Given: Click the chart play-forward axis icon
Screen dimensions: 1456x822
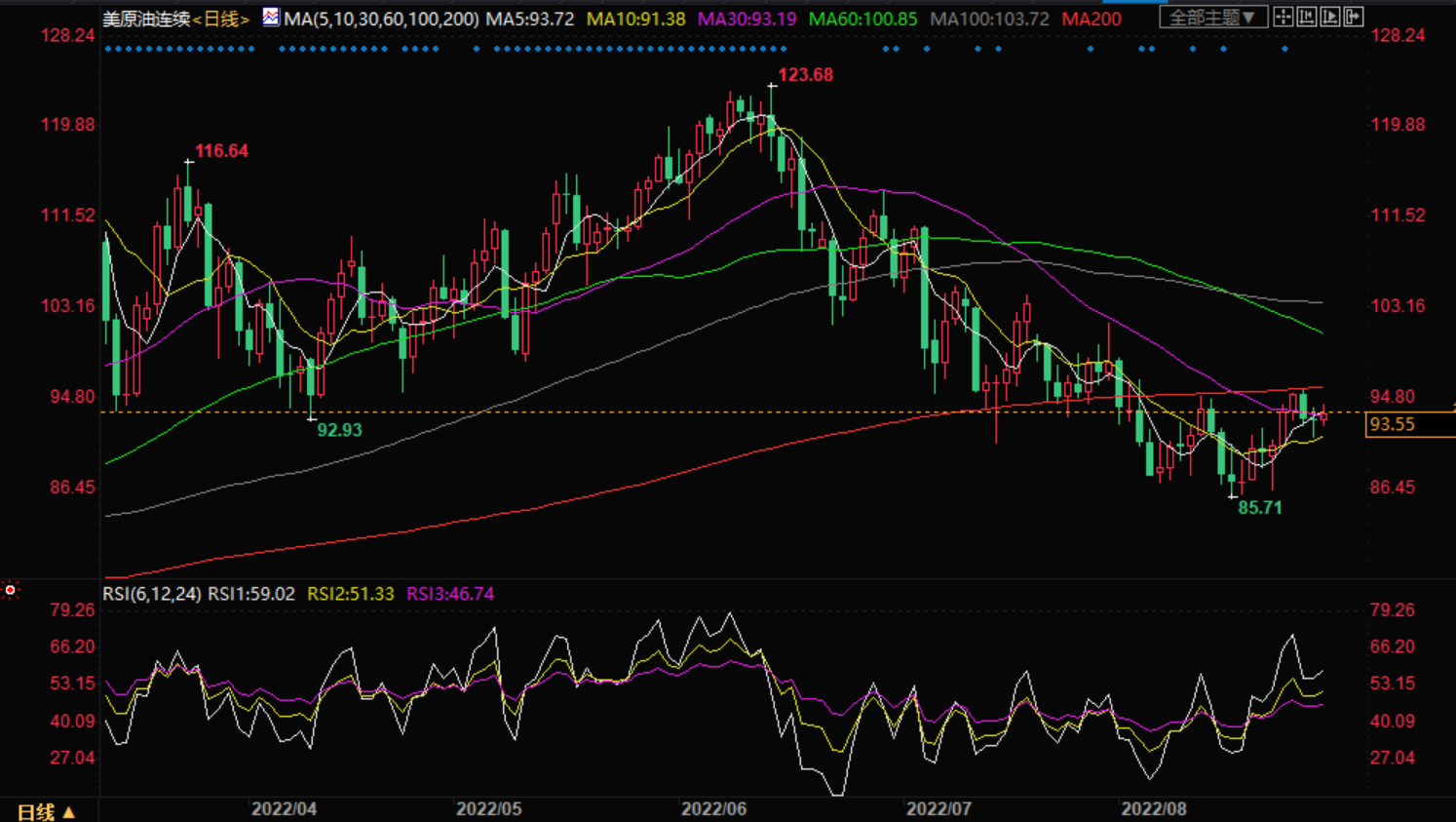Looking at the screenshot, I should [1330, 17].
